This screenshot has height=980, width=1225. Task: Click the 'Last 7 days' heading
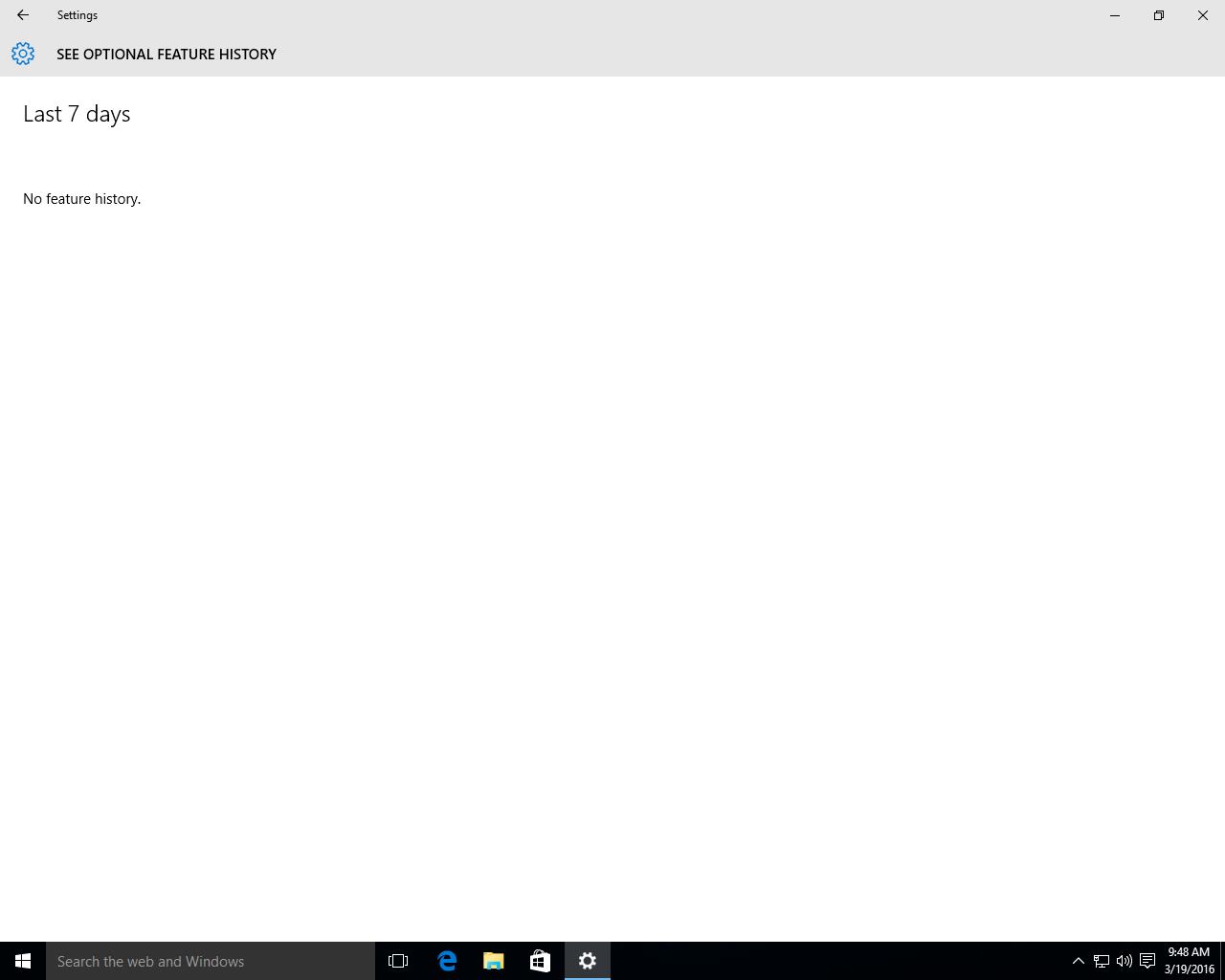coord(77,114)
